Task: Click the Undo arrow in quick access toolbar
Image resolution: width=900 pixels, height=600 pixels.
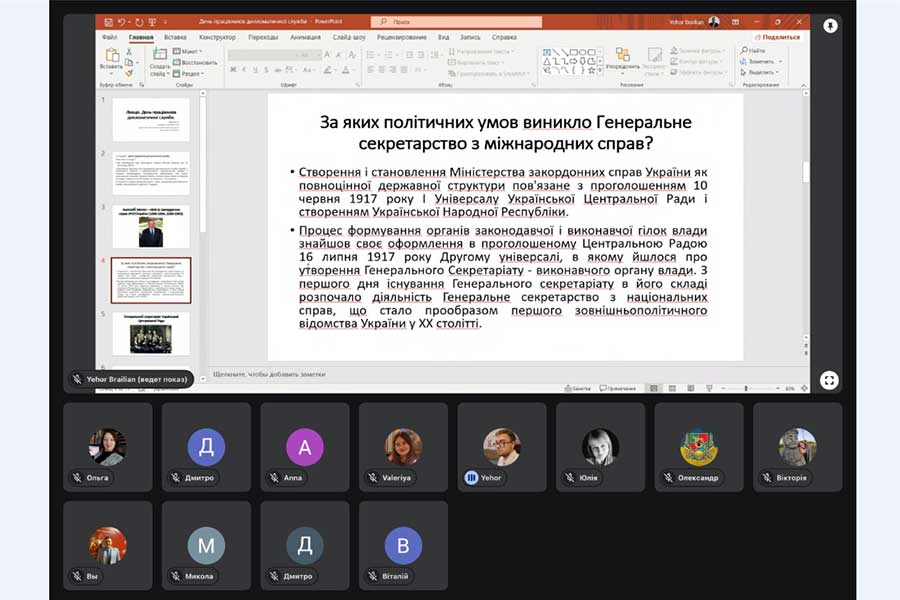Action: (121, 22)
